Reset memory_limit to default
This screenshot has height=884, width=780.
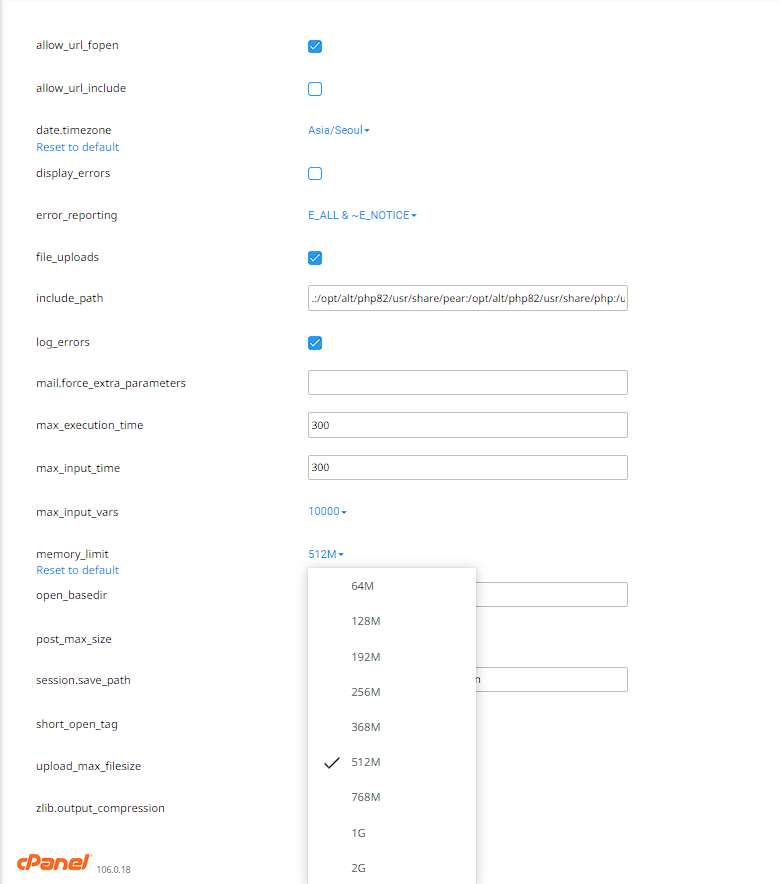pyautogui.click(x=78, y=570)
